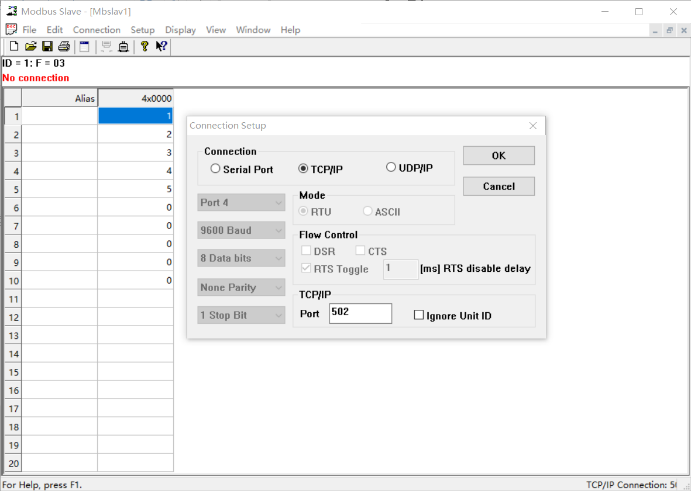
Task: Click the TCP/IP Port input field
Action: pos(360,314)
